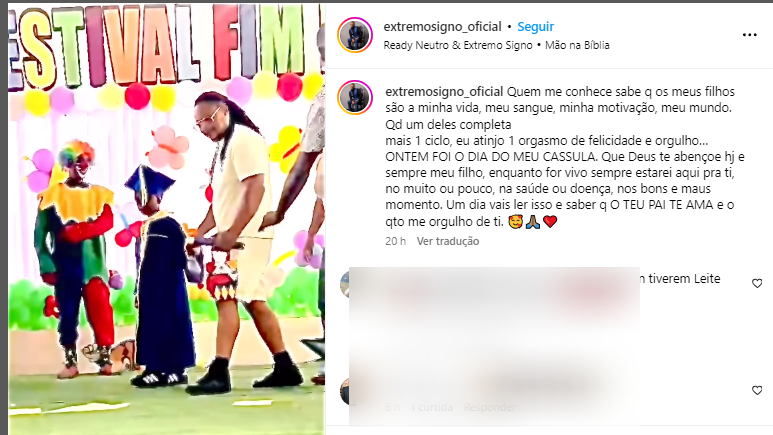Image resolution: width=773 pixels, height=435 pixels.
Task: Open the three-dot more options menu
Action: [x=749, y=35]
